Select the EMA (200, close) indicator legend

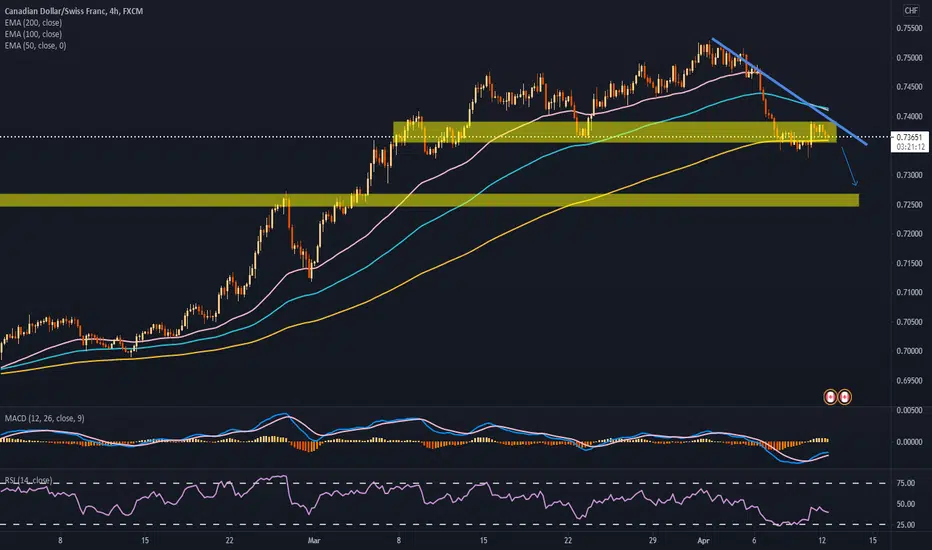[x=33, y=23]
